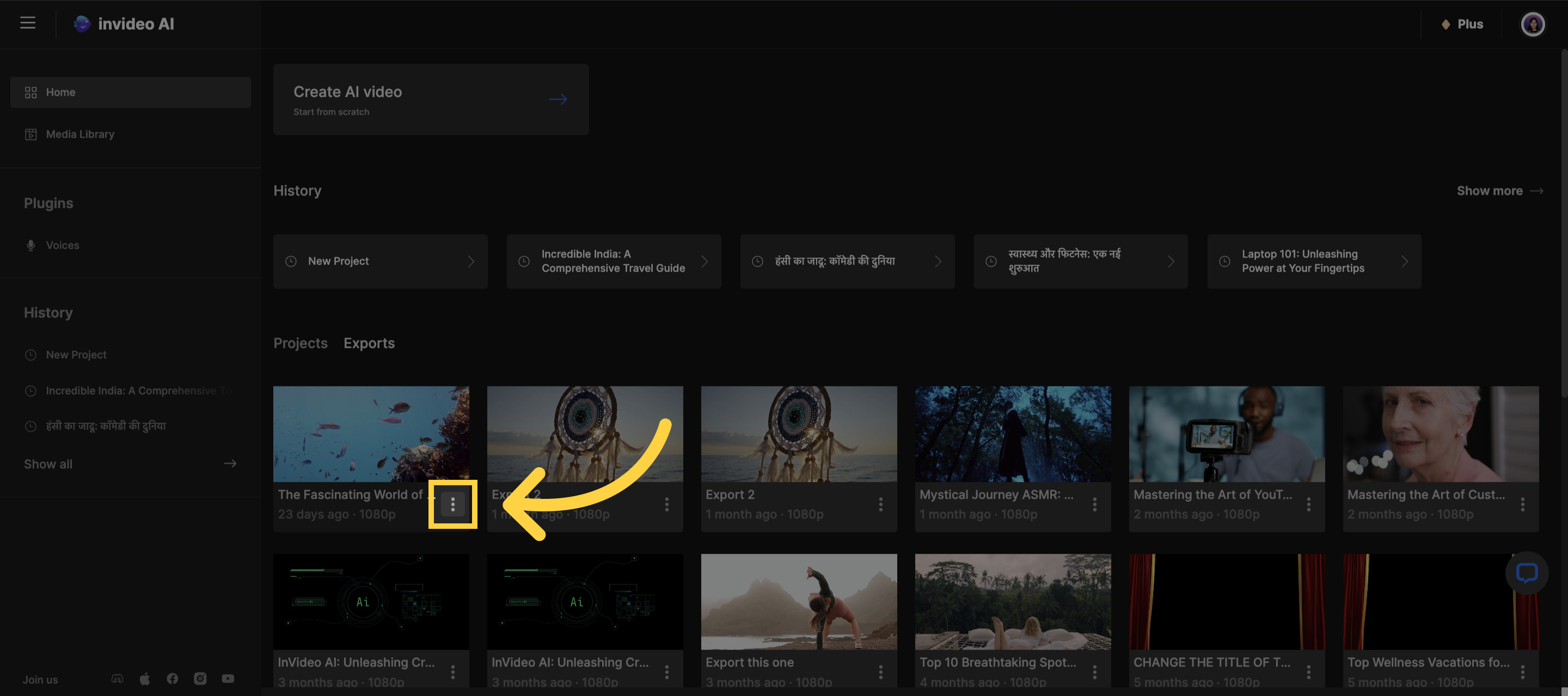Viewport: 1568px width, 696px height.
Task: Open three-dot menu for Mystical Journey ASMR
Action: pyautogui.click(x=1094, y=504)
